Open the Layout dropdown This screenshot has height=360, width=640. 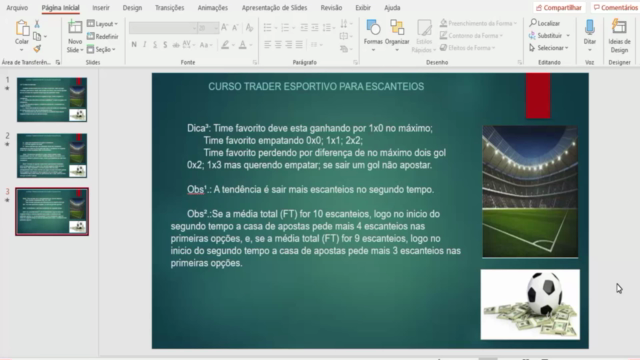pos(102,24)
